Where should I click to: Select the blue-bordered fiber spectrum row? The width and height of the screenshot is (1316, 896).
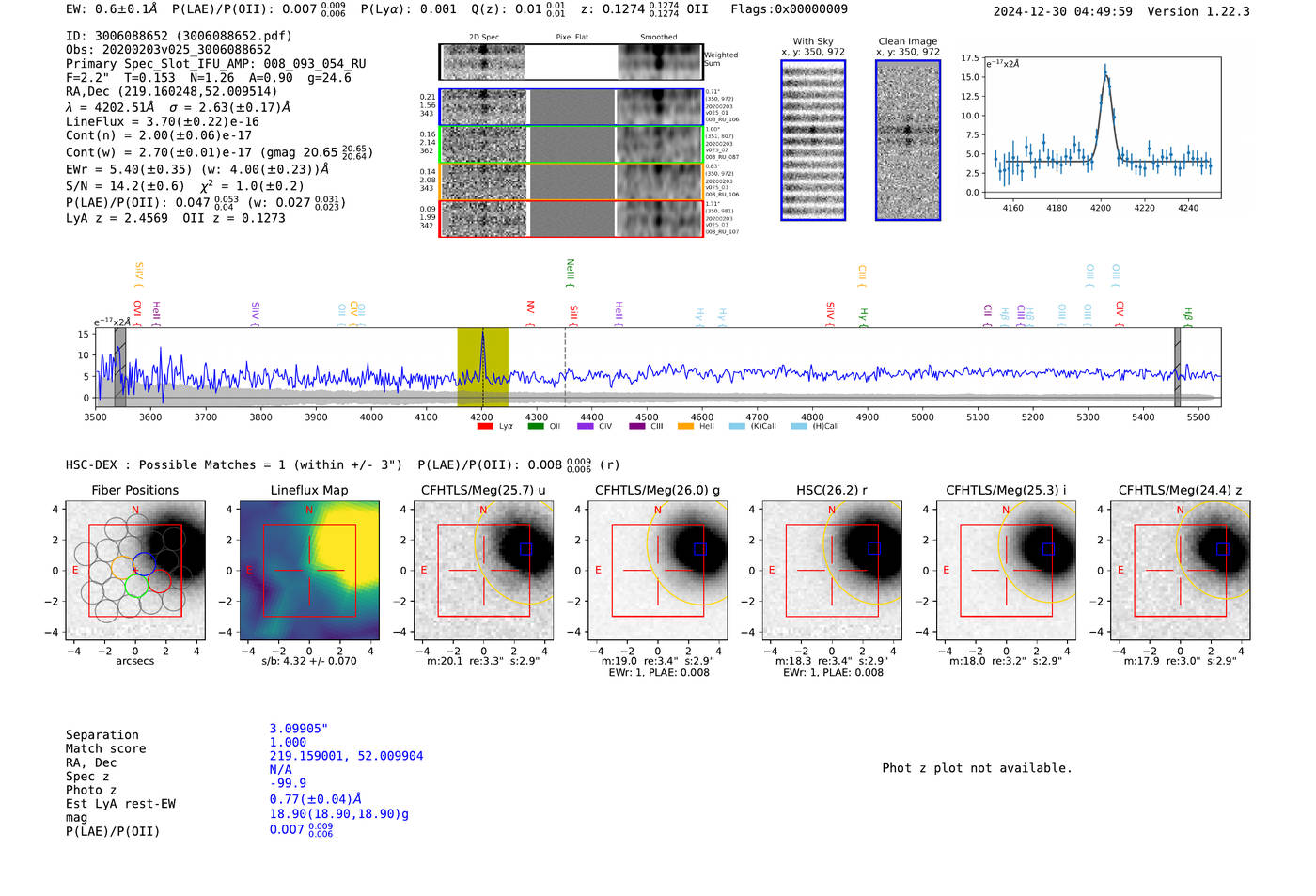point(572,107)
